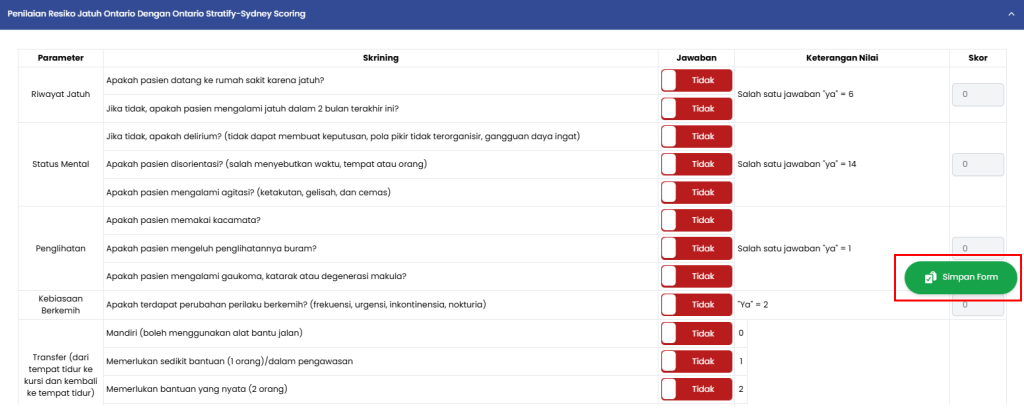The height and width of the screenshot is (413, 1024).
Task: Click the Status Mental score field
Action: coord(977,164)
